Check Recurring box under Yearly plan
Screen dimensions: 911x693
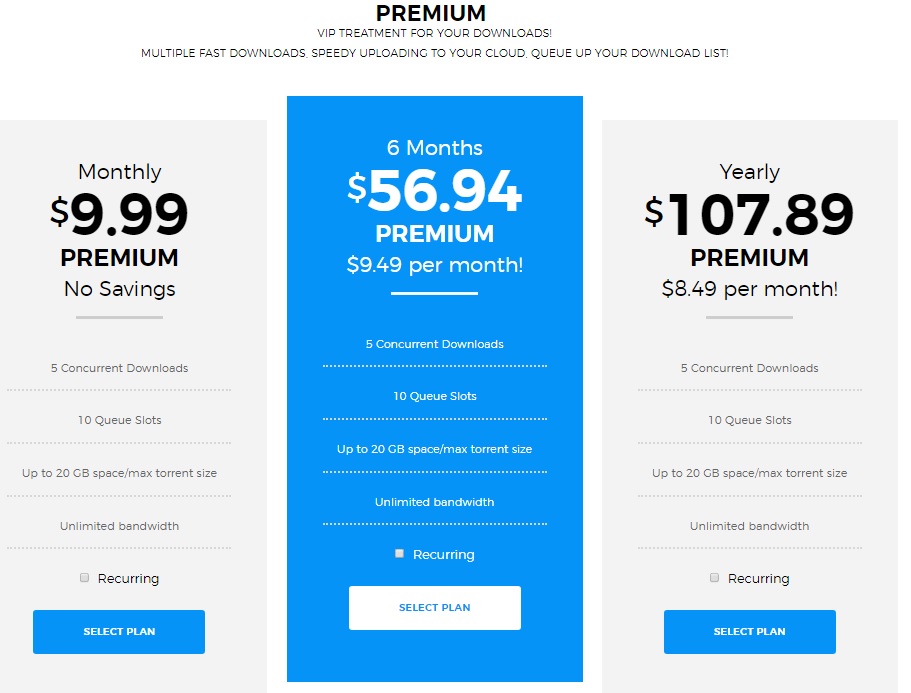point(715,577)
